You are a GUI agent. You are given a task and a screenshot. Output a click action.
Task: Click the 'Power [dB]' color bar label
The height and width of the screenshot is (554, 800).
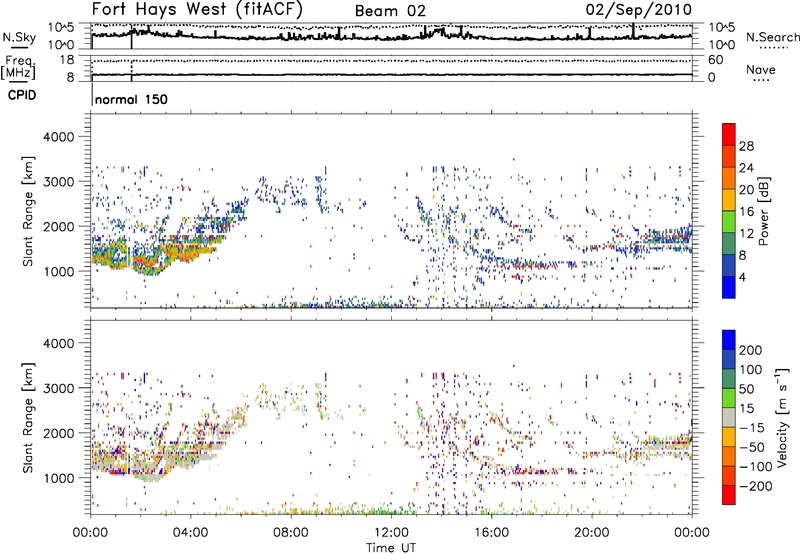[x=764, y=211]
